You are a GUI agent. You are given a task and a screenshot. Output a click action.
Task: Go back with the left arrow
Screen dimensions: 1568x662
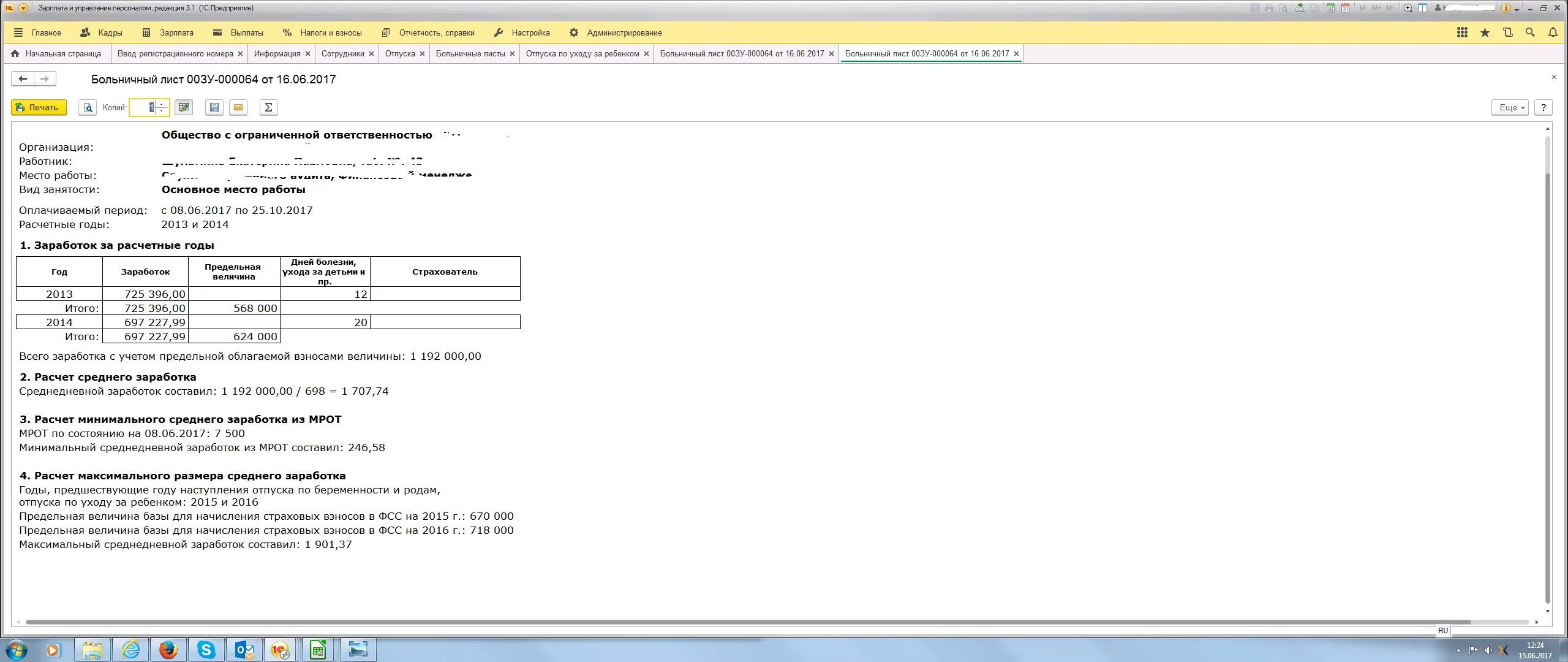click(x=23, y=78)
